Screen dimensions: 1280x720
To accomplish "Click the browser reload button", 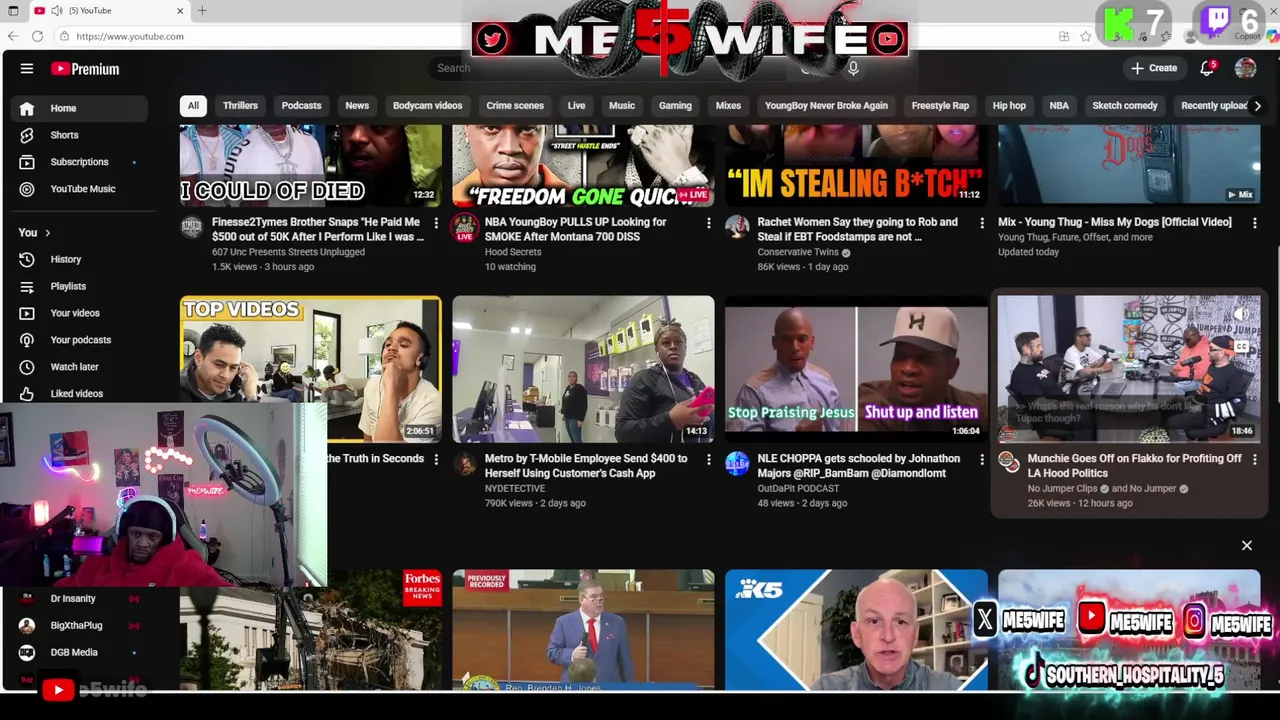I will click(37, 36).
